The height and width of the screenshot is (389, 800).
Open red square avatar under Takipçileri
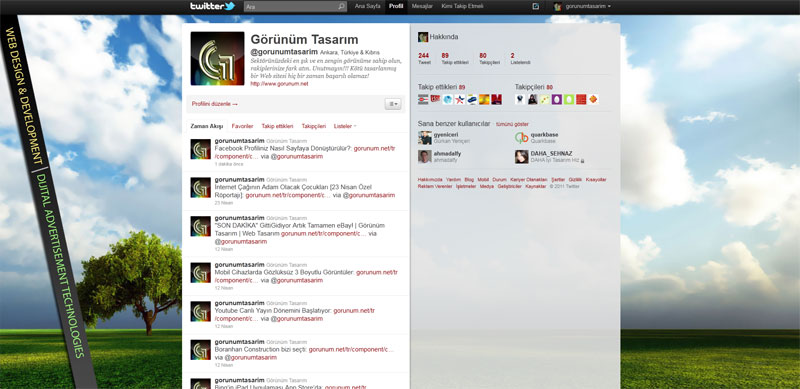tap(581, 99)
